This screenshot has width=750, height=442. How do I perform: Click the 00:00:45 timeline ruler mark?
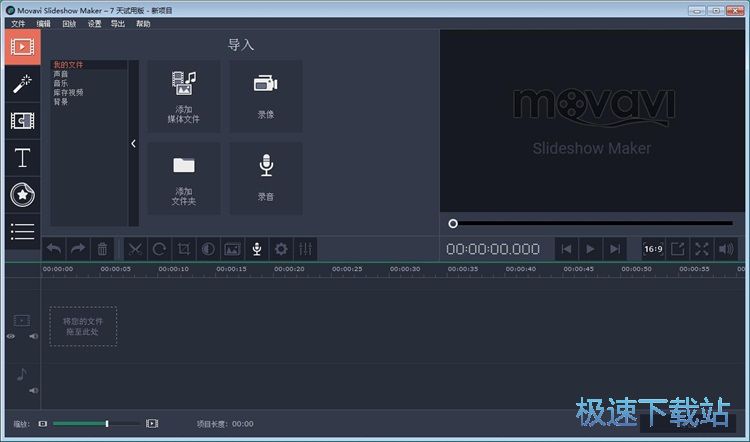click(x=578, y=269)
